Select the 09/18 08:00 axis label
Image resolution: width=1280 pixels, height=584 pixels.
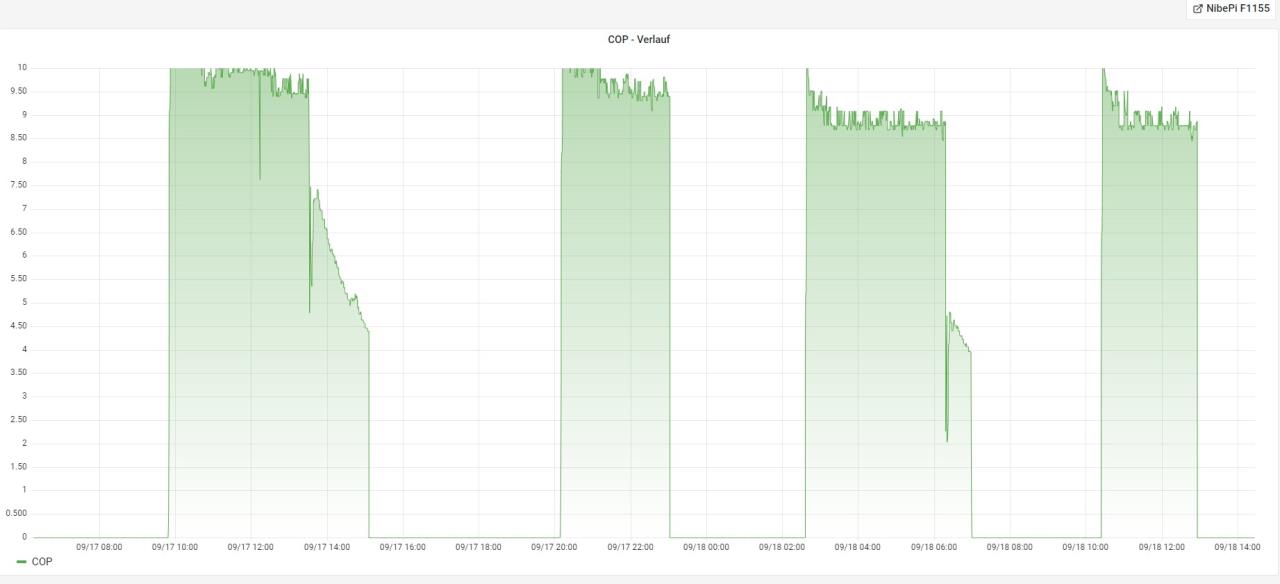tap(1010, 547)
